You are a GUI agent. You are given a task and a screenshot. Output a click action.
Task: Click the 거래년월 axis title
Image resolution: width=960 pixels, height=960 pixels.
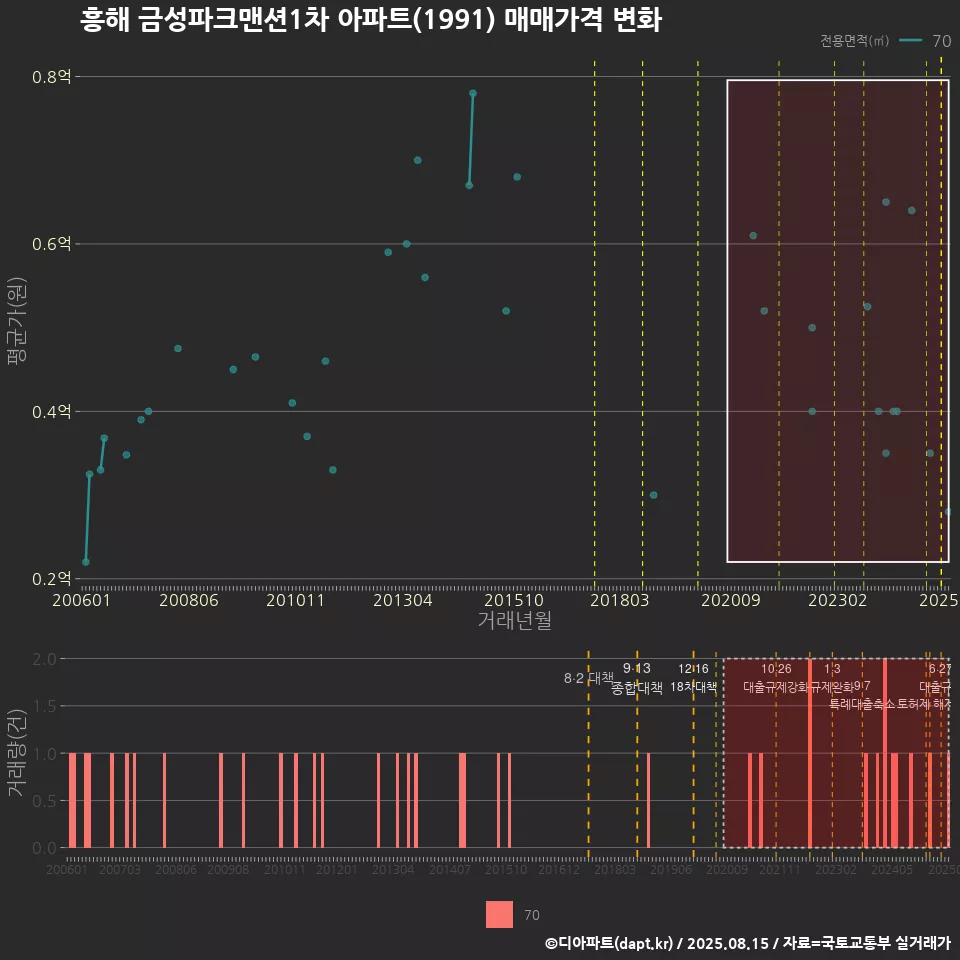click(514, 620)
